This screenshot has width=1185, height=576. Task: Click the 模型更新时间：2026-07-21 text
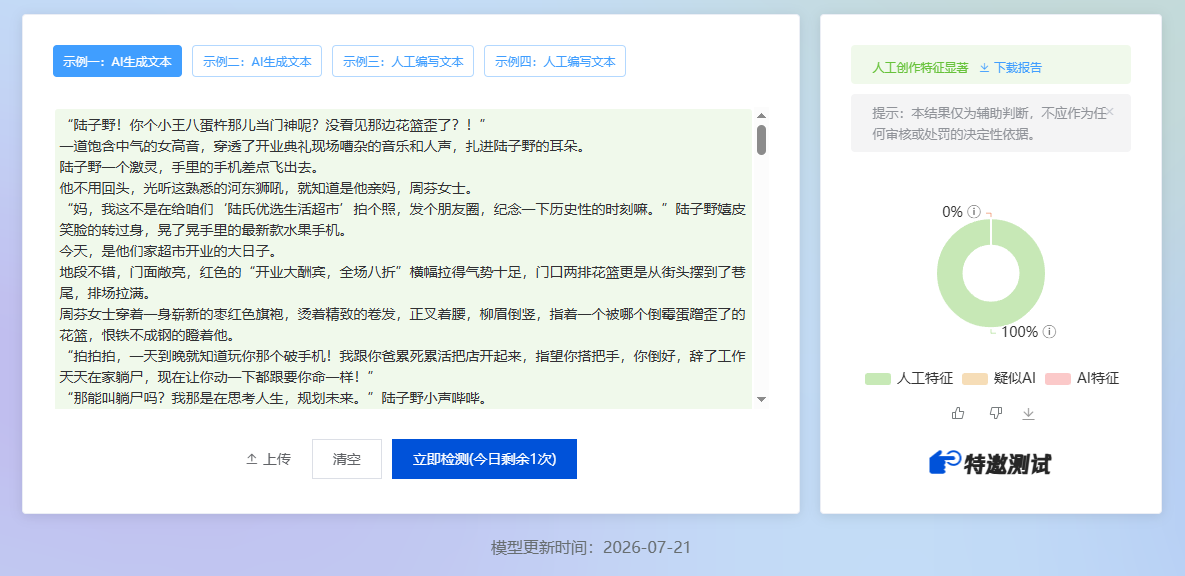[590, 547]
